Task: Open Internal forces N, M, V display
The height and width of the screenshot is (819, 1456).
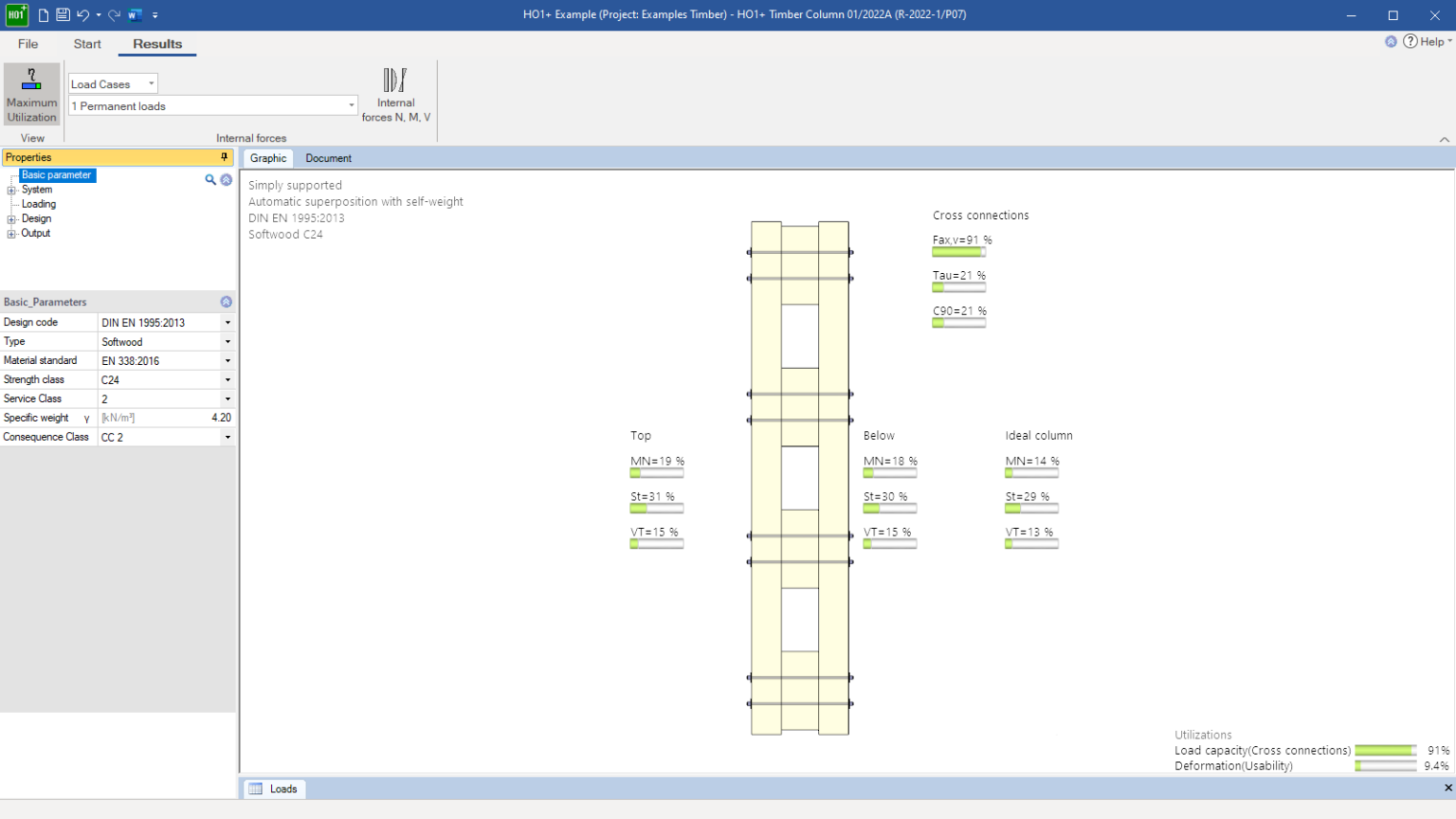Action: pyautogui.click(x=395, y=92)
